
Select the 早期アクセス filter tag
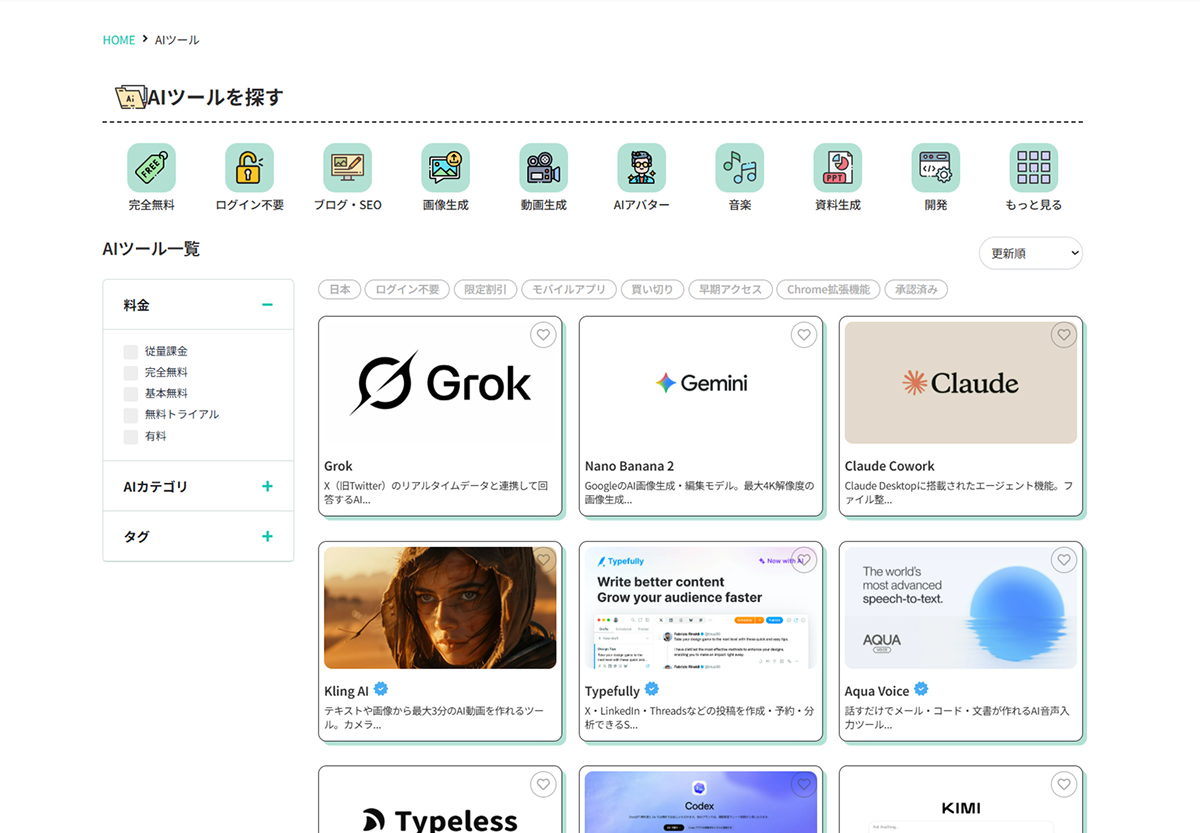click(x=731, y=290)
